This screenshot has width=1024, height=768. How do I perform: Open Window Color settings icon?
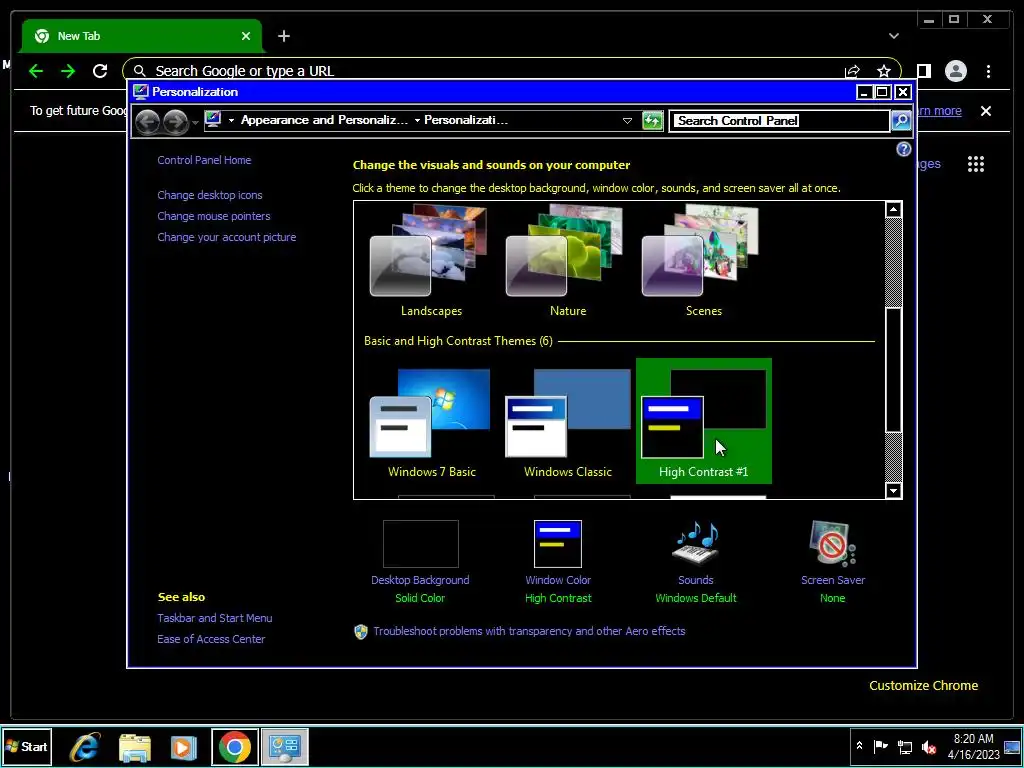point(558,544)
